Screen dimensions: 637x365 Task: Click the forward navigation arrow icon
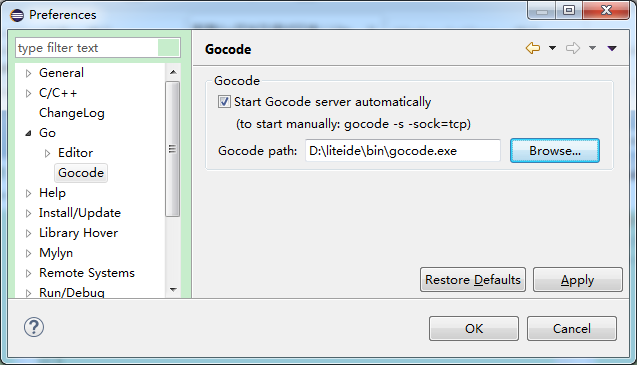point(573,48)
